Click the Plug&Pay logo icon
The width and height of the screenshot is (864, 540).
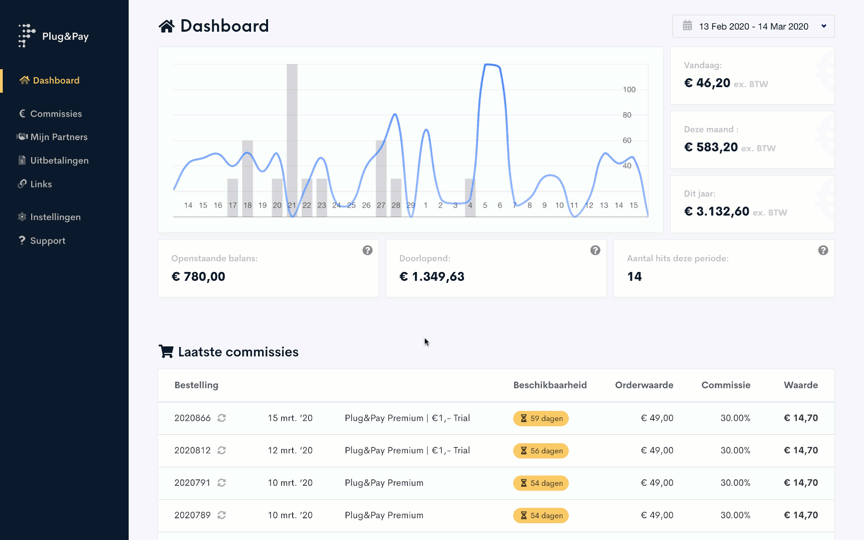pyautogui.click(x=27, y=36)
